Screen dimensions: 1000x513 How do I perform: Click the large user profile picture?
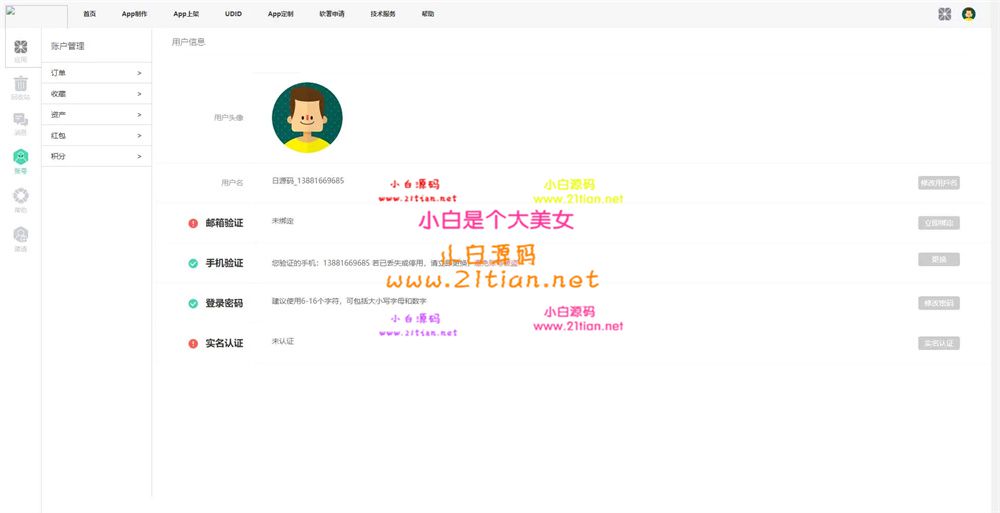point(307,117)
